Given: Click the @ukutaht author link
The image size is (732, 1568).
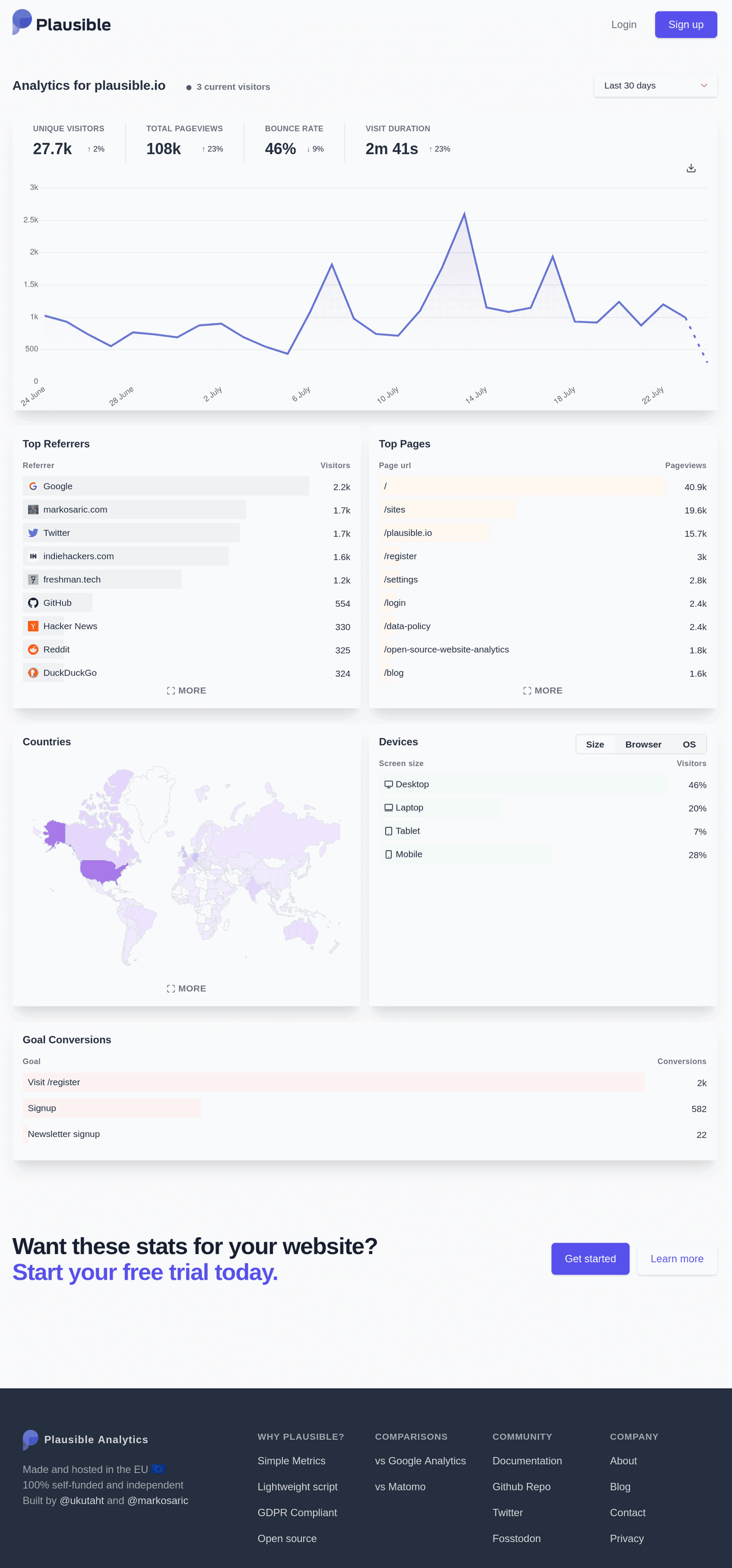Looking at the screenshot, I should 81,1500.
